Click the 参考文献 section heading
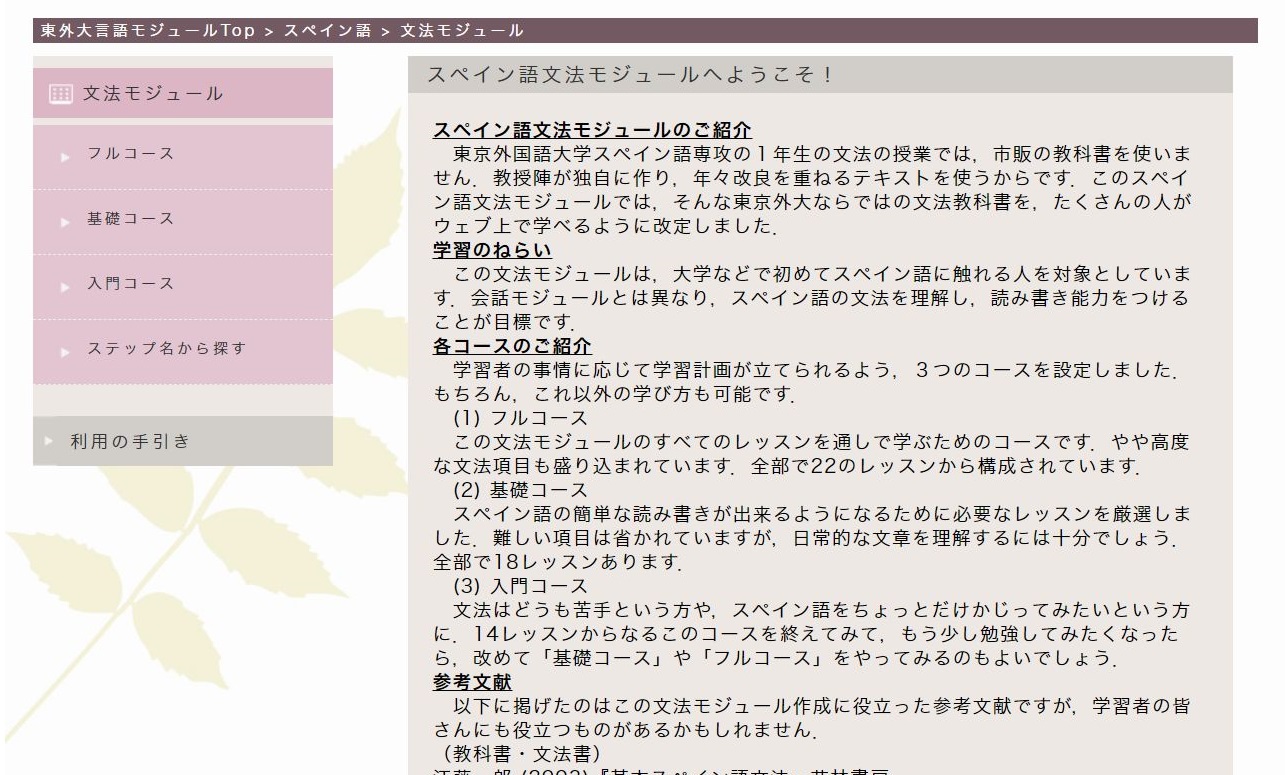Image resolution: width=1287 pixels, height=775 pixels. (x=472, y=682)
